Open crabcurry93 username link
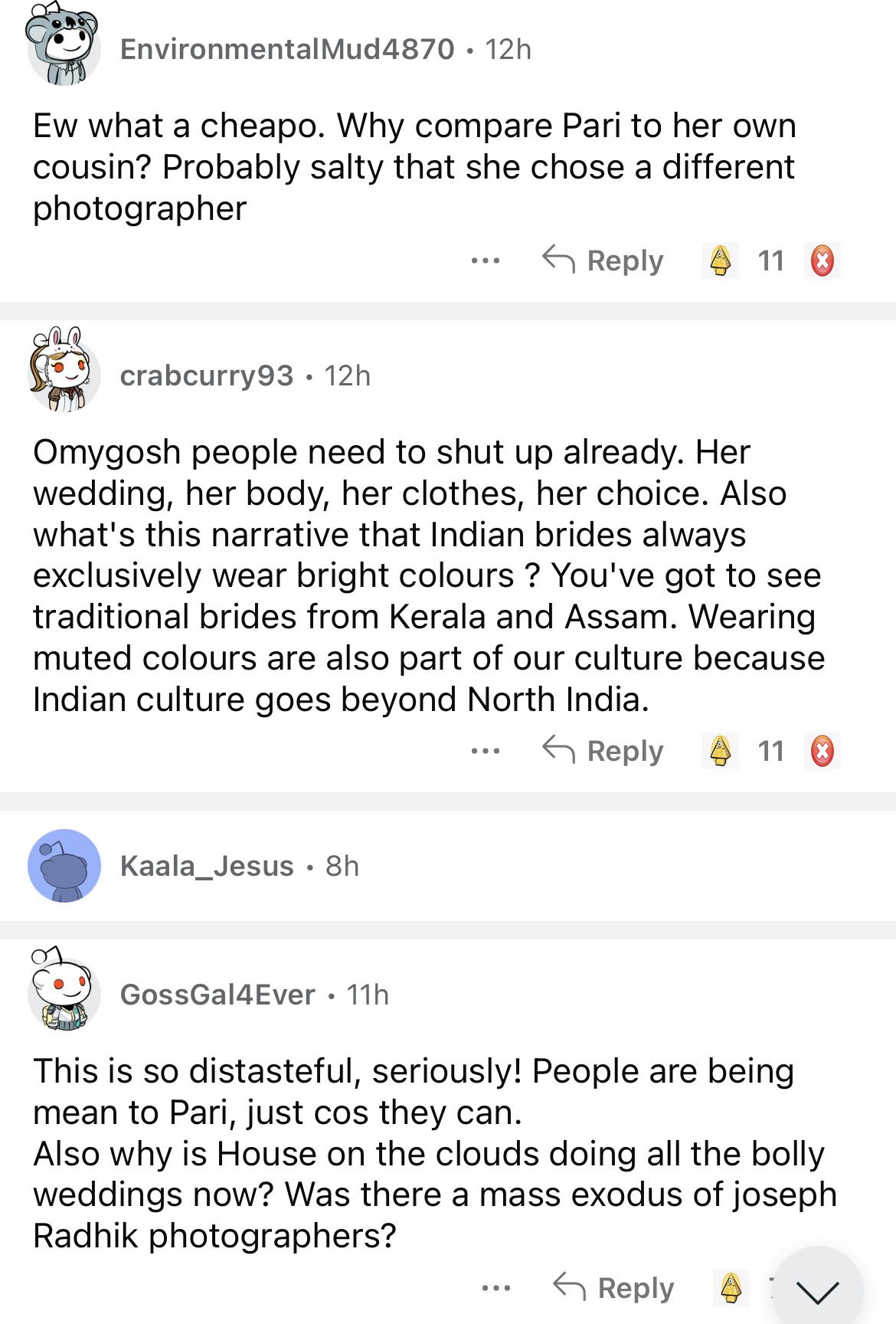The height and width of the screenshot is (1324, 896). point(207,375)
